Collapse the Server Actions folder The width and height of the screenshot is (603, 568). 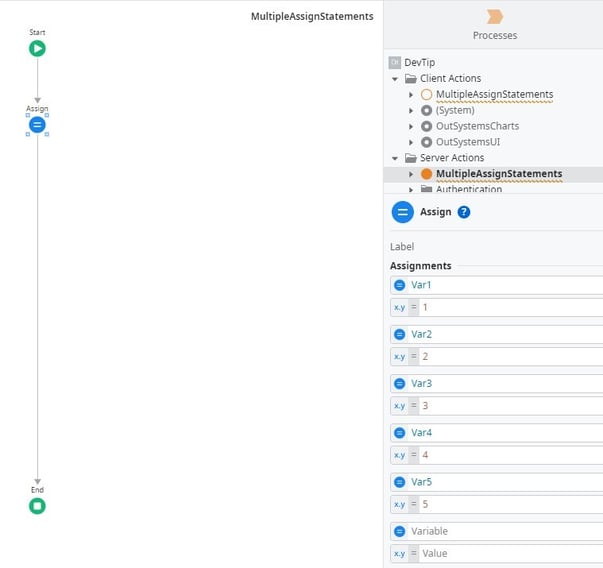(396, 158)
